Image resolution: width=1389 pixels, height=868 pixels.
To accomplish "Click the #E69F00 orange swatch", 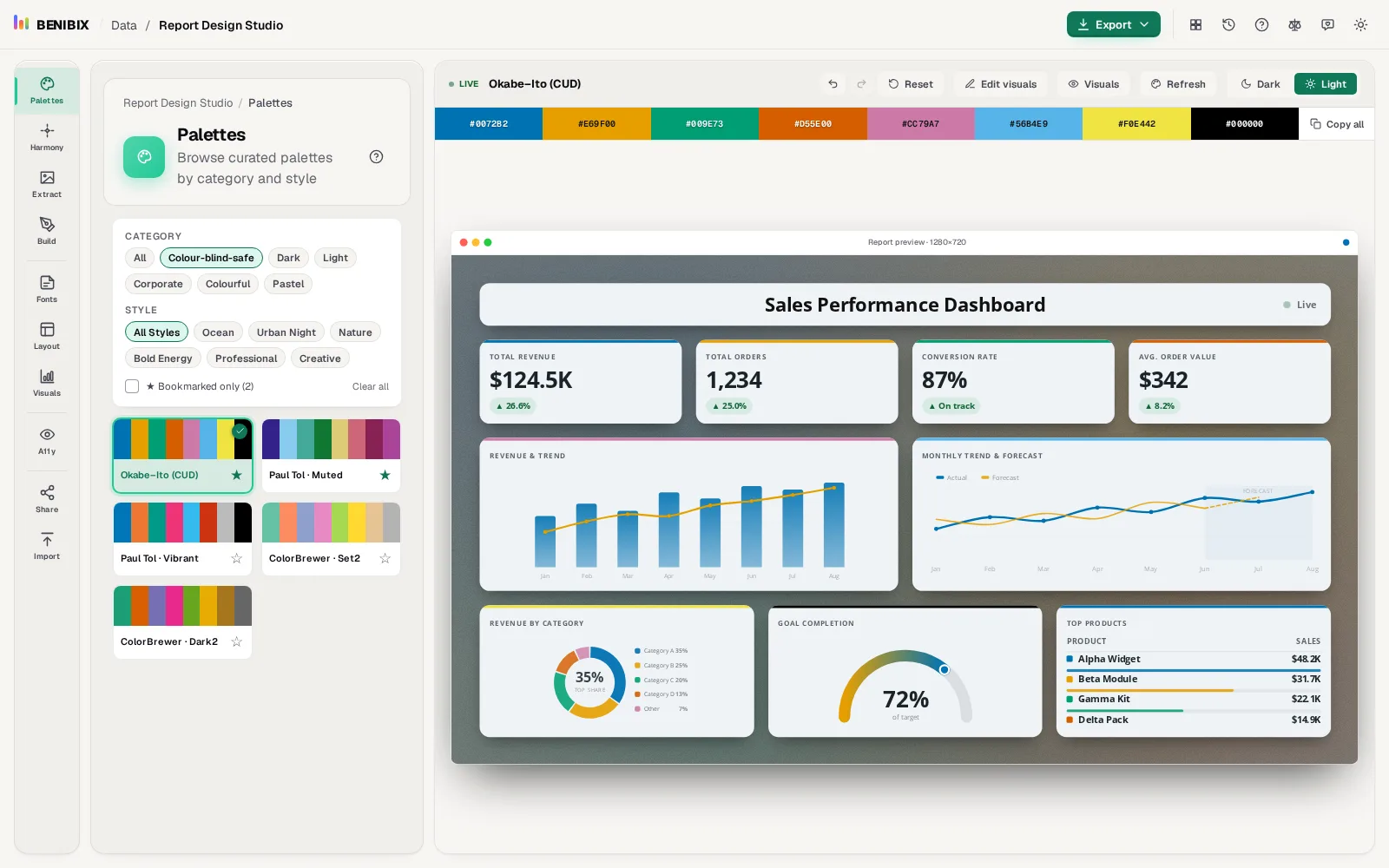I will click(596, 124).
